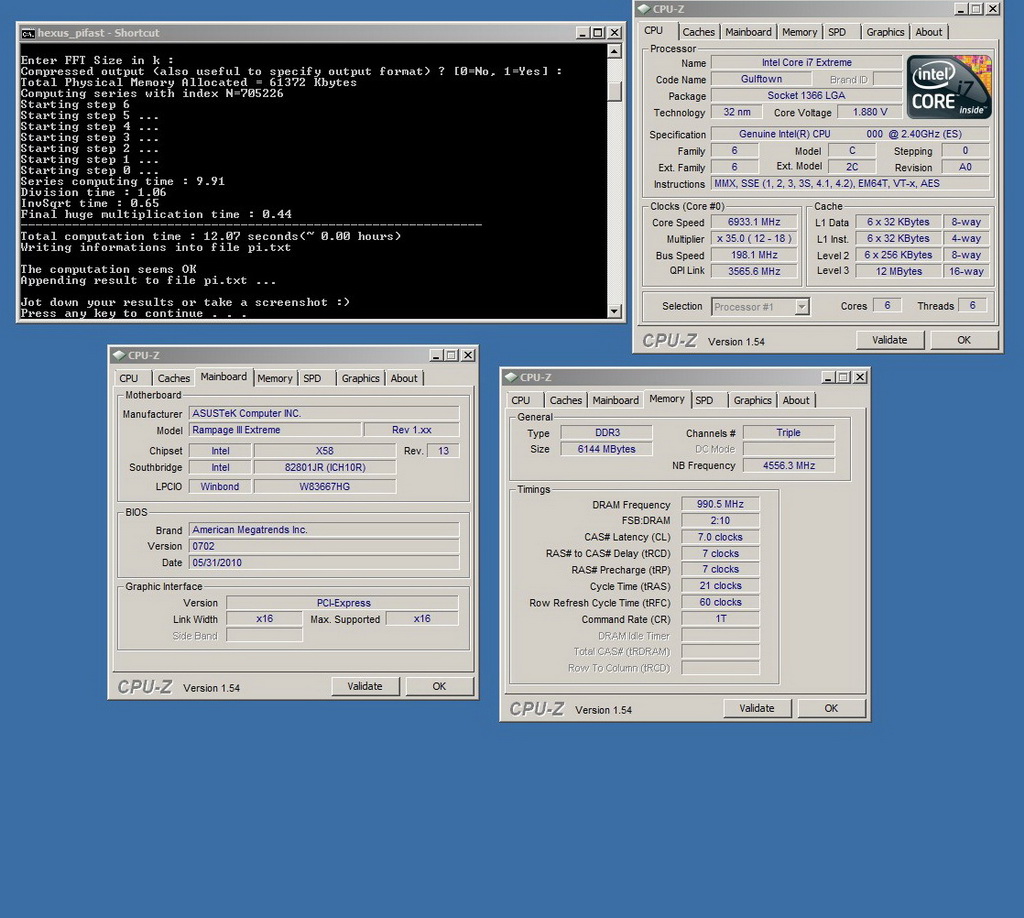
Task: Go to About tab in Memory window
Action: (x=795, y=400)
